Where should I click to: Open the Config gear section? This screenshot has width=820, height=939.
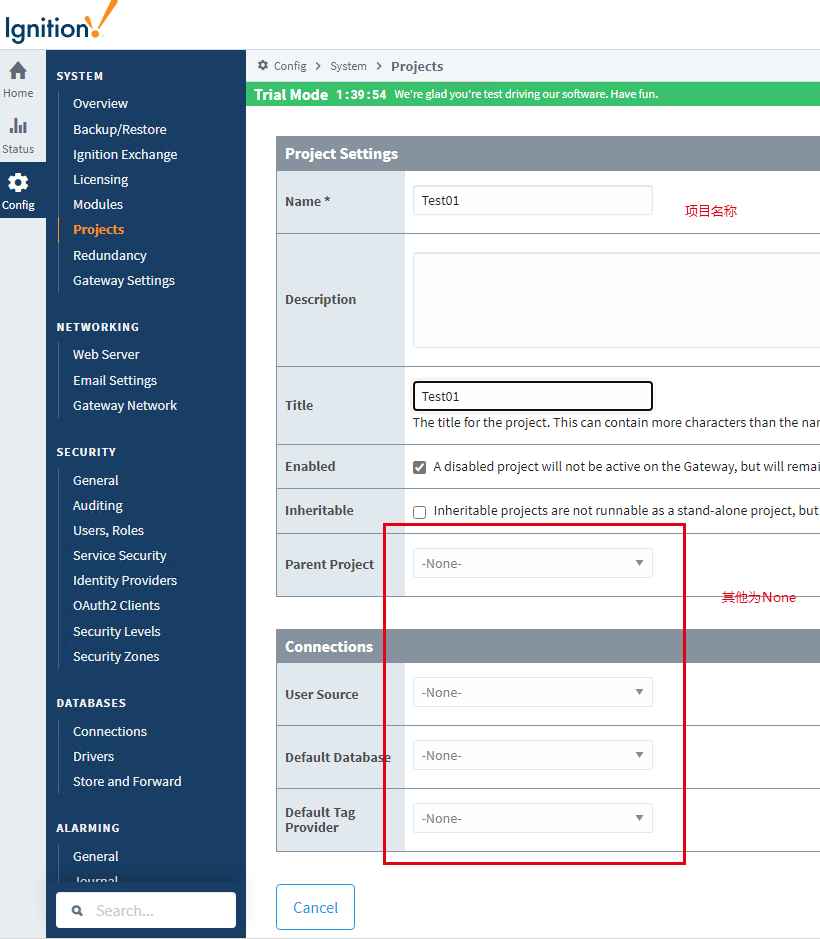pyautogui.click(x=18, y=192)
